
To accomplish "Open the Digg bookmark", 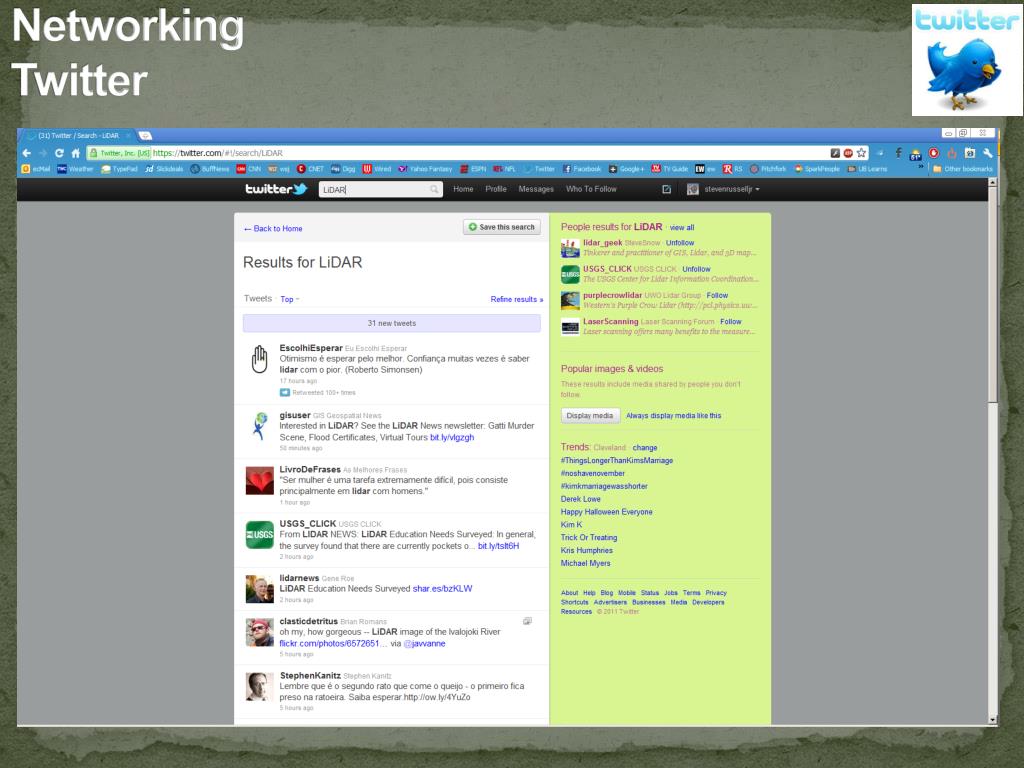I will point(343,169).
